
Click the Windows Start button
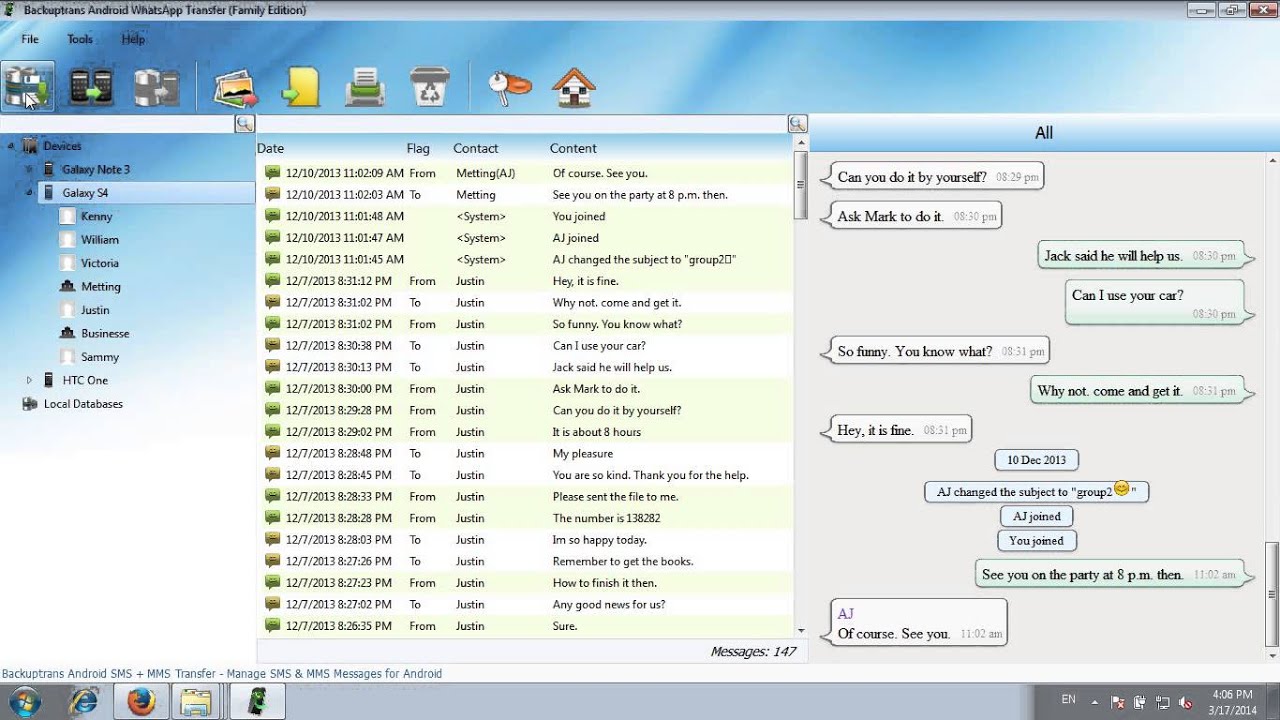point(25,701)
